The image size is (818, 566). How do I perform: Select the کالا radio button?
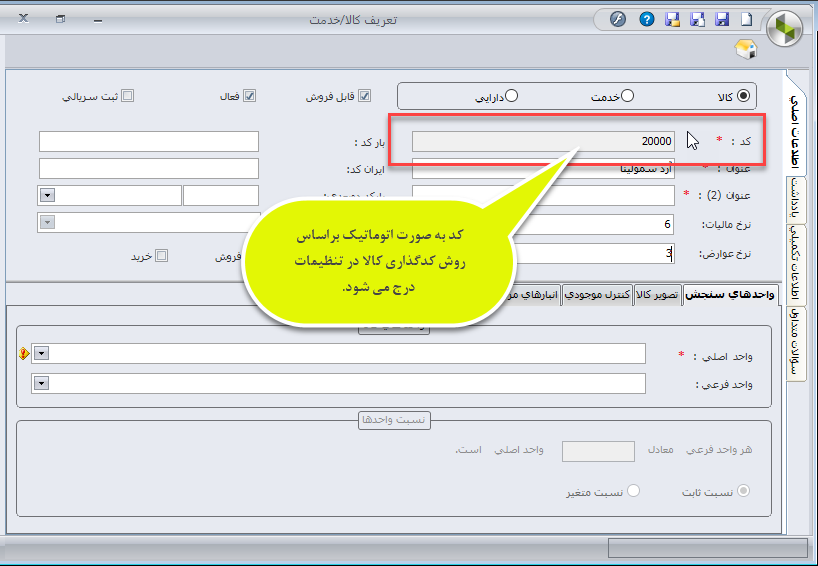tap(743, 96)
